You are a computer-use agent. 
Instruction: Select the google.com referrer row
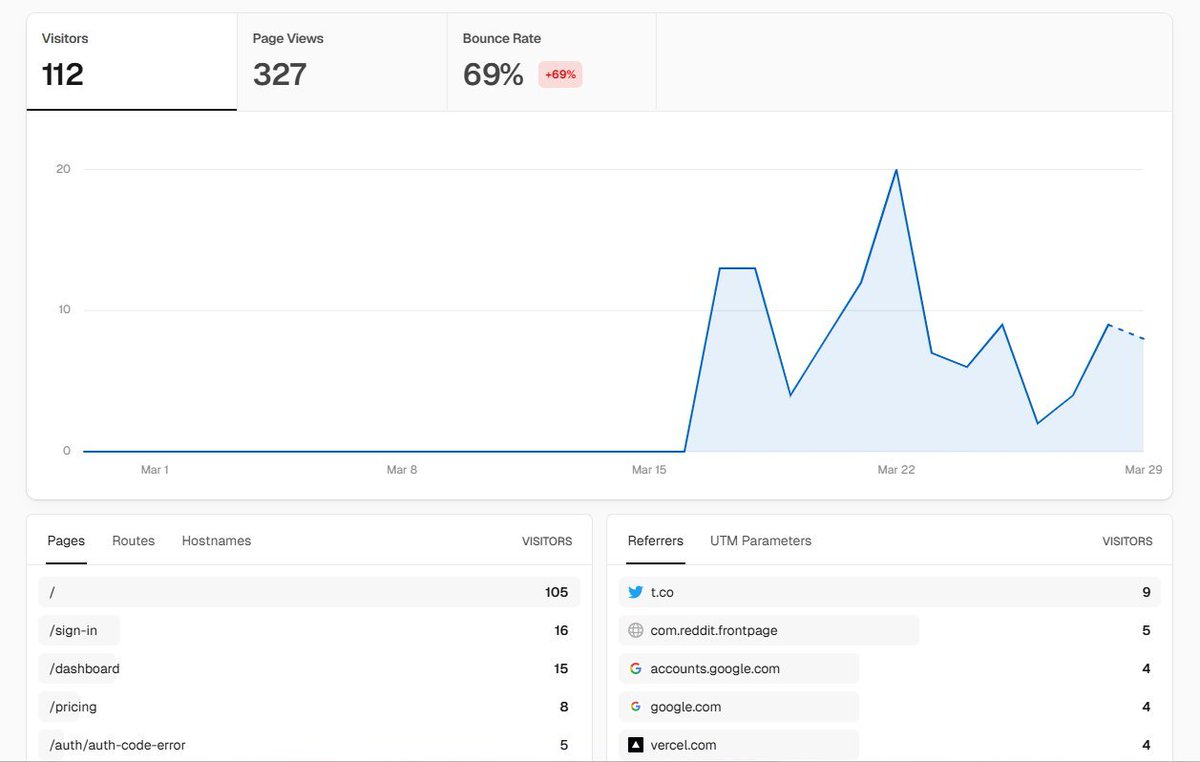890,706
